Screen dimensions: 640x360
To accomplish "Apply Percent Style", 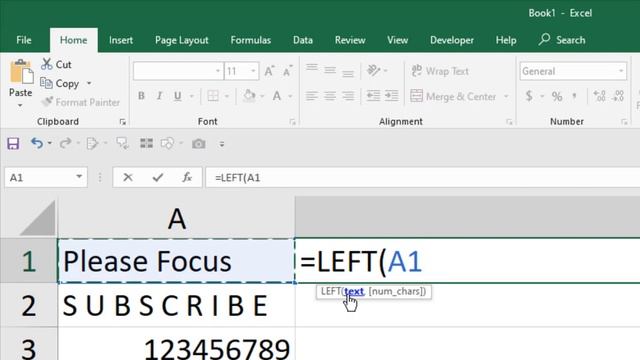I will [557, 96].
